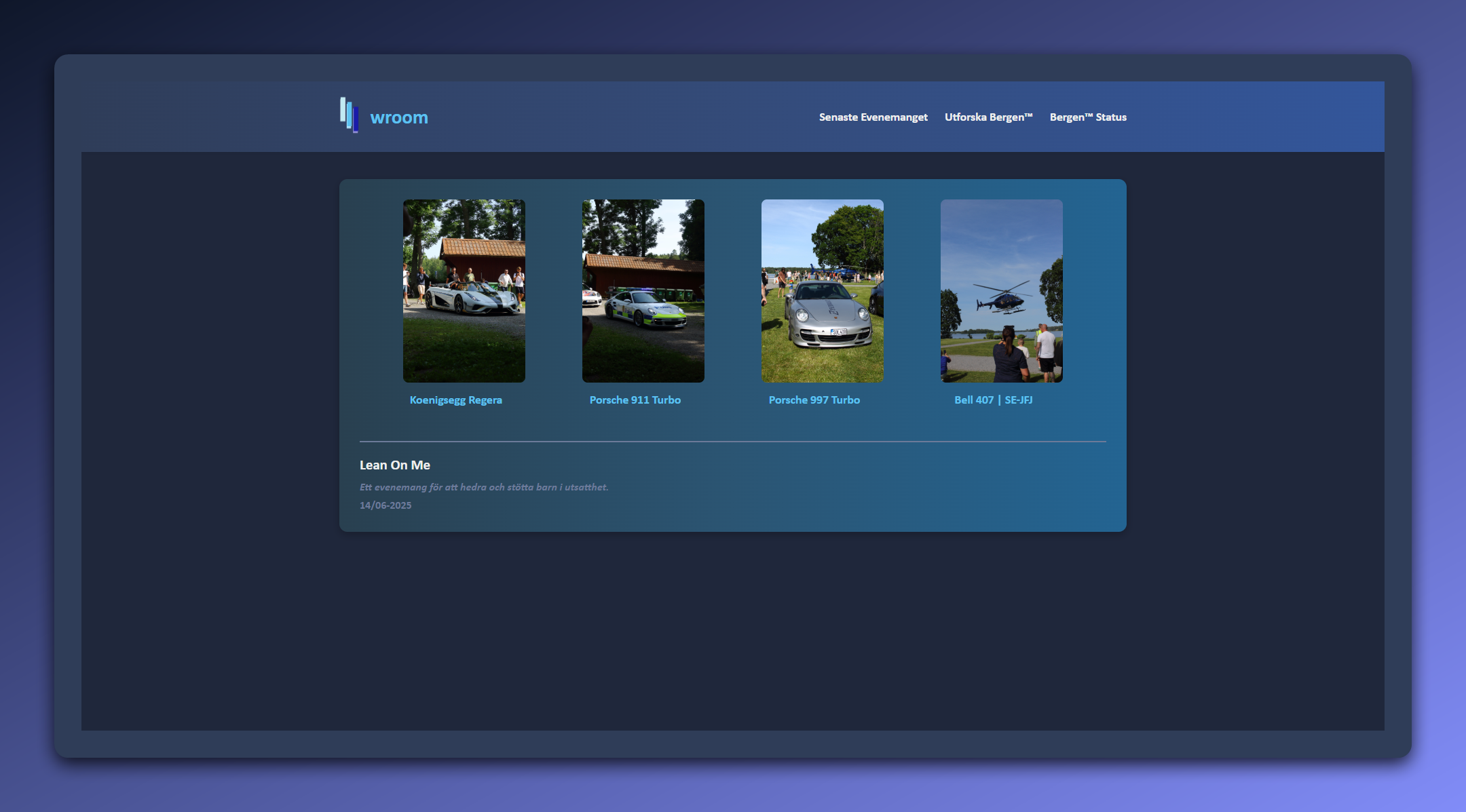Open the Koenigsegg Regera photo thumbnail

click(464, 290)
